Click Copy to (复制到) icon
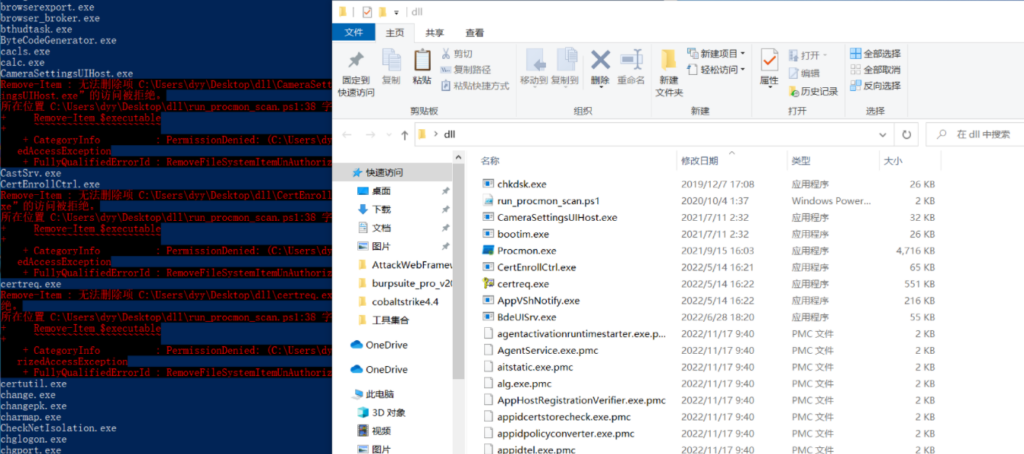Viewport: 1024px width, 454px height. (x=566, y=60)
